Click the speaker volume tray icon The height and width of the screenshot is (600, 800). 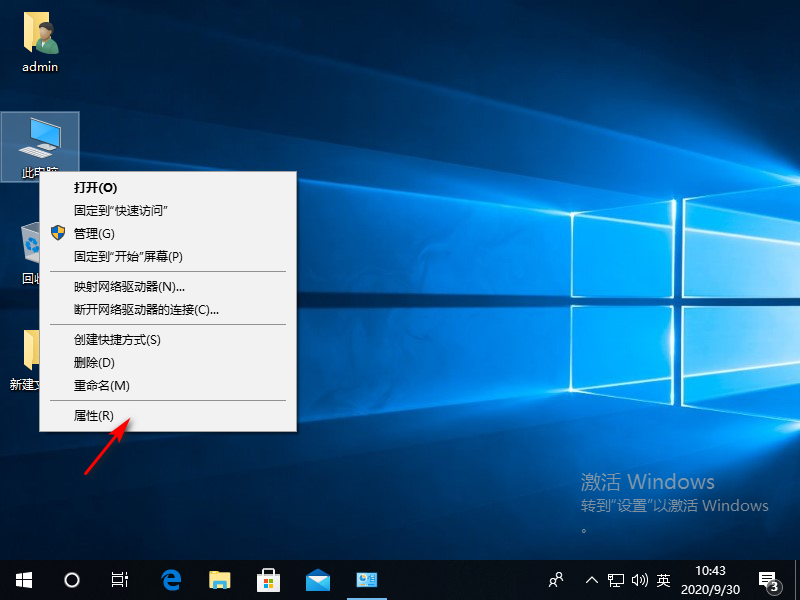(x=641, y=580)
